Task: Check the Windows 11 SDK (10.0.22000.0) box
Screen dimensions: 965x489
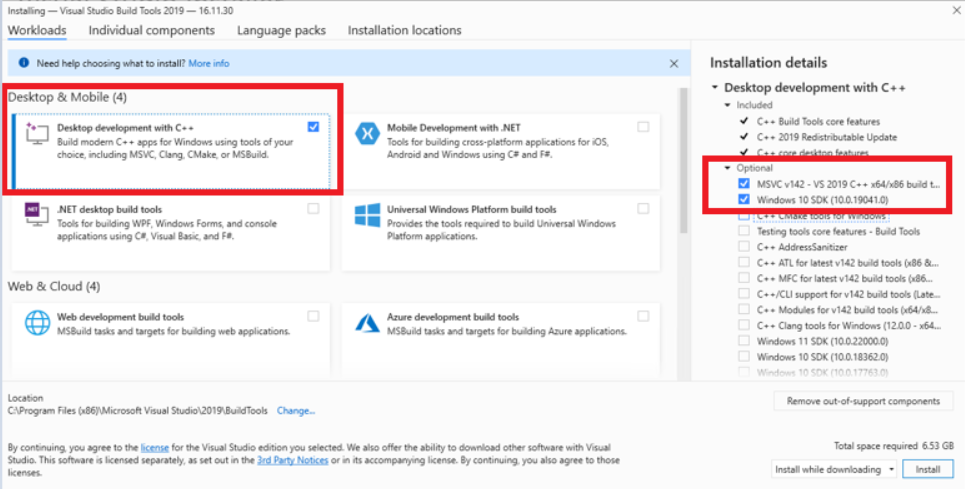Action: click(743, 341)
